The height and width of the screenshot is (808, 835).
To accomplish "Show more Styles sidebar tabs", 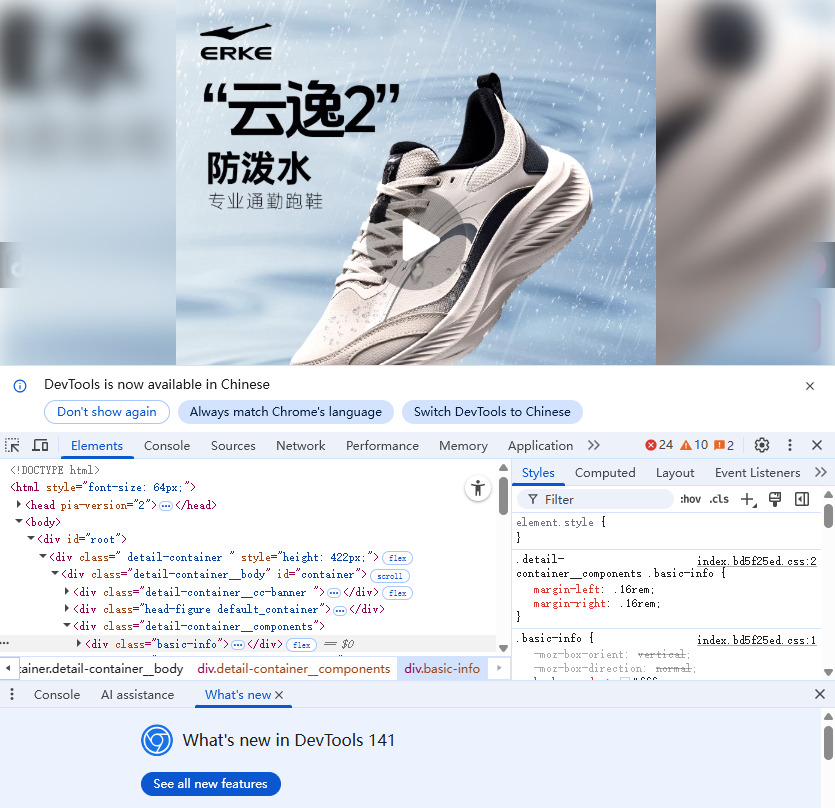I will (821, 472).
